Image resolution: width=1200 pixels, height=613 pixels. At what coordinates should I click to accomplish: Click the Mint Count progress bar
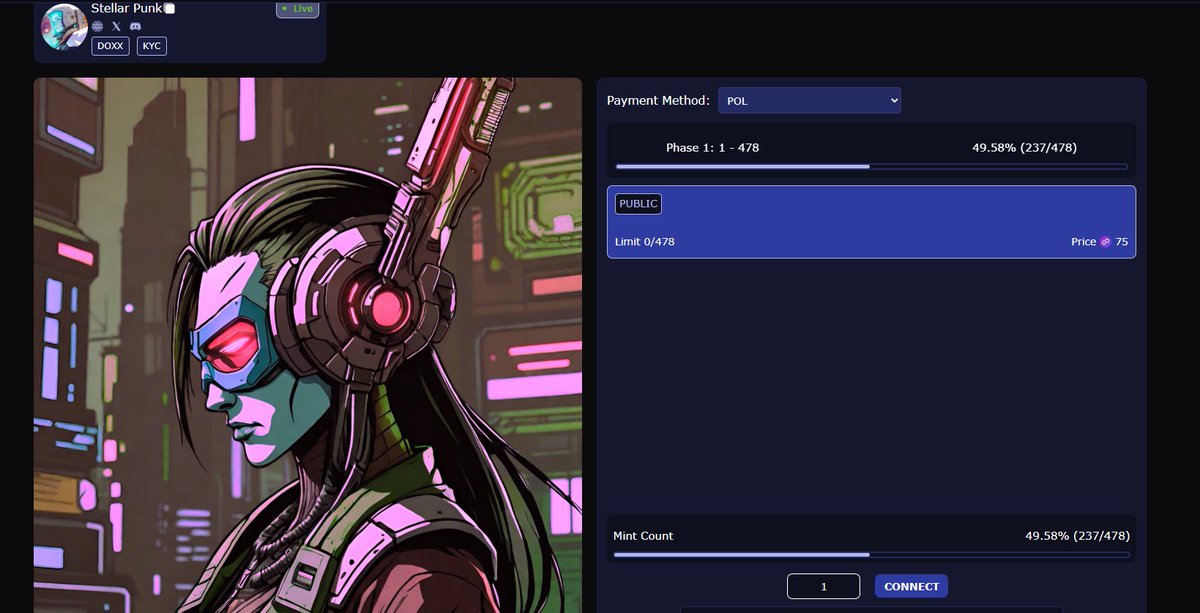[871, 555]
